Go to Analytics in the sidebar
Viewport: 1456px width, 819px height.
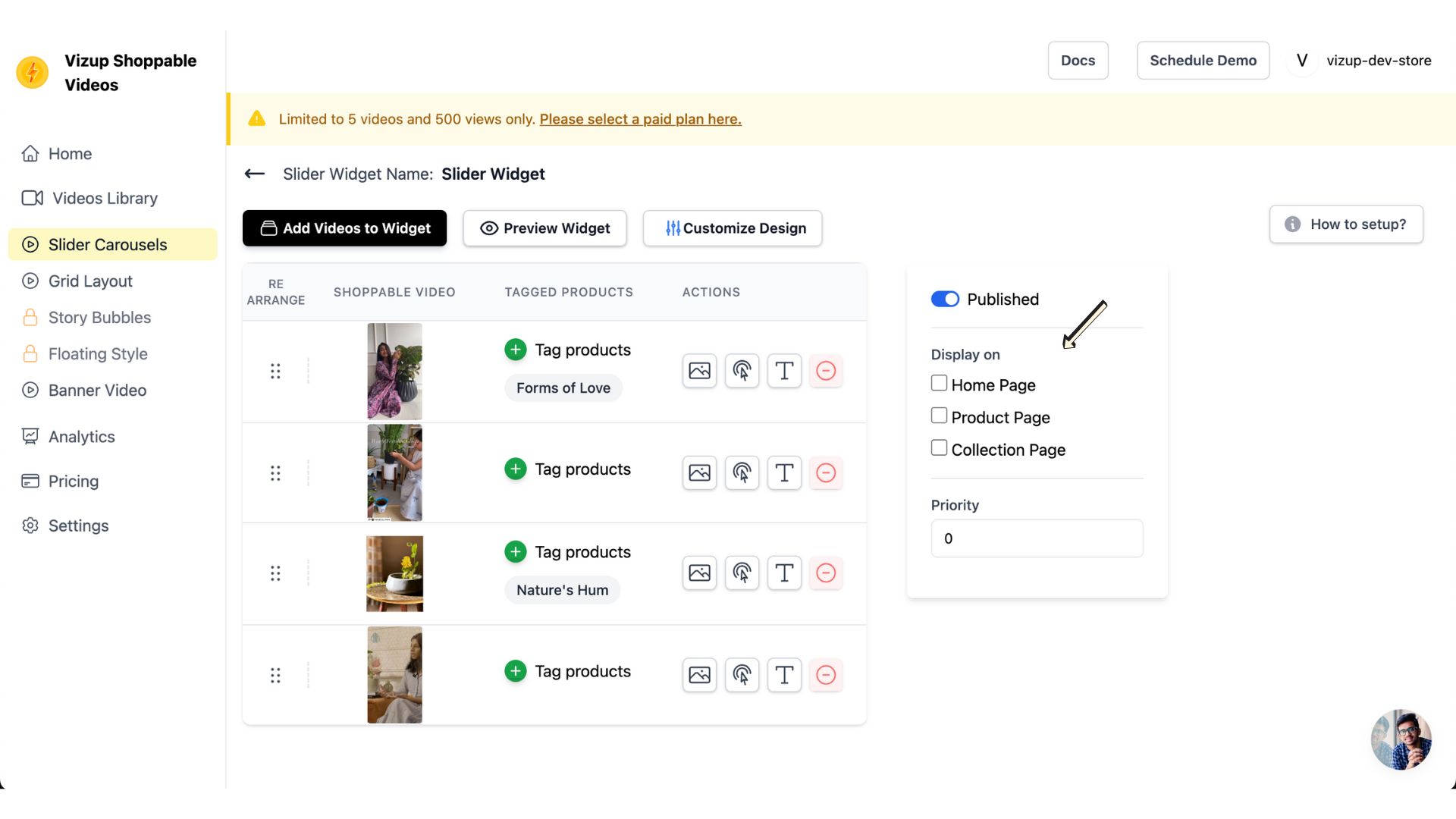81,437
